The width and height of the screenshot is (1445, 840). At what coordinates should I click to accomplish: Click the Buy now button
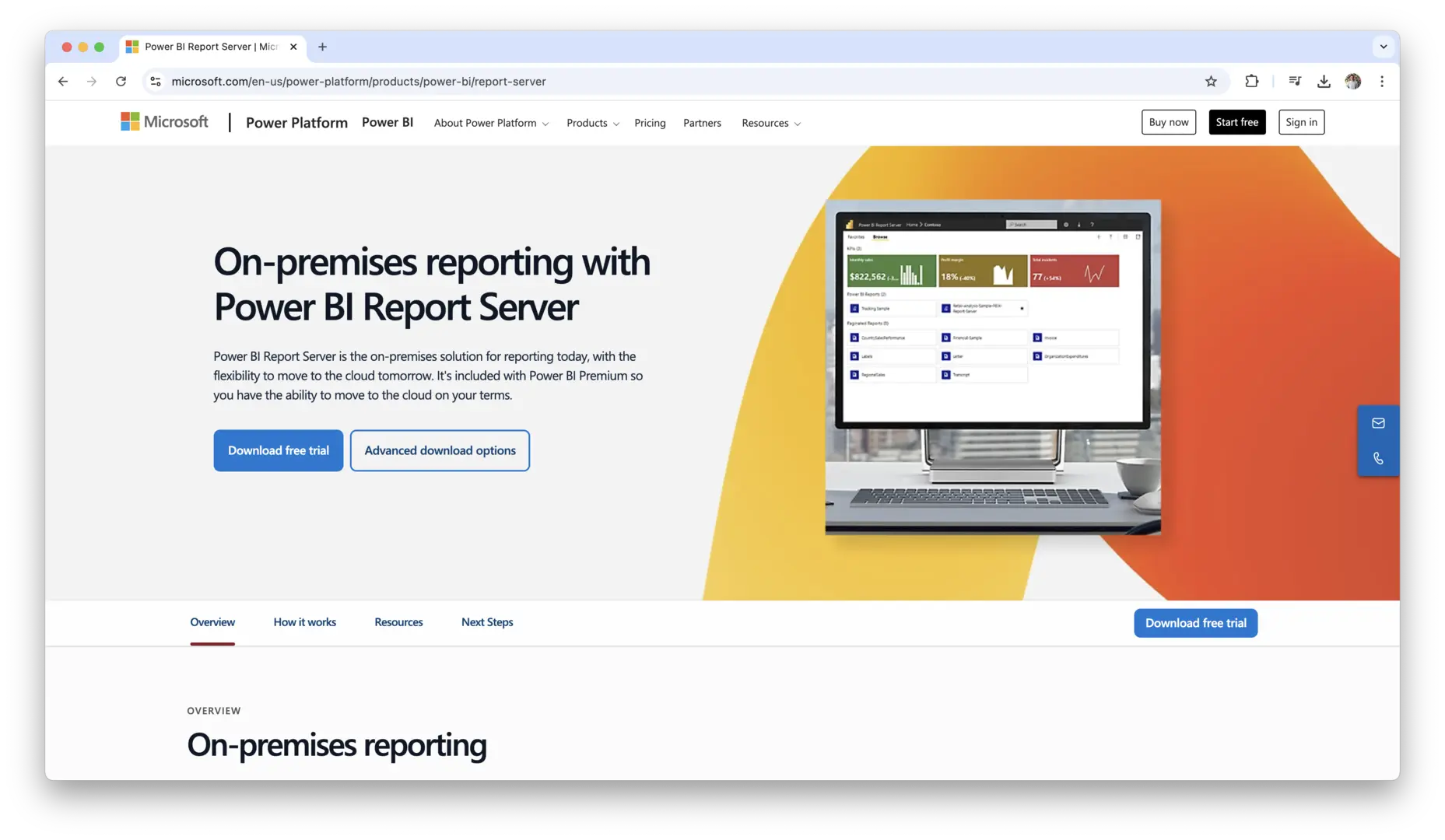click(x=1169, y=122)
